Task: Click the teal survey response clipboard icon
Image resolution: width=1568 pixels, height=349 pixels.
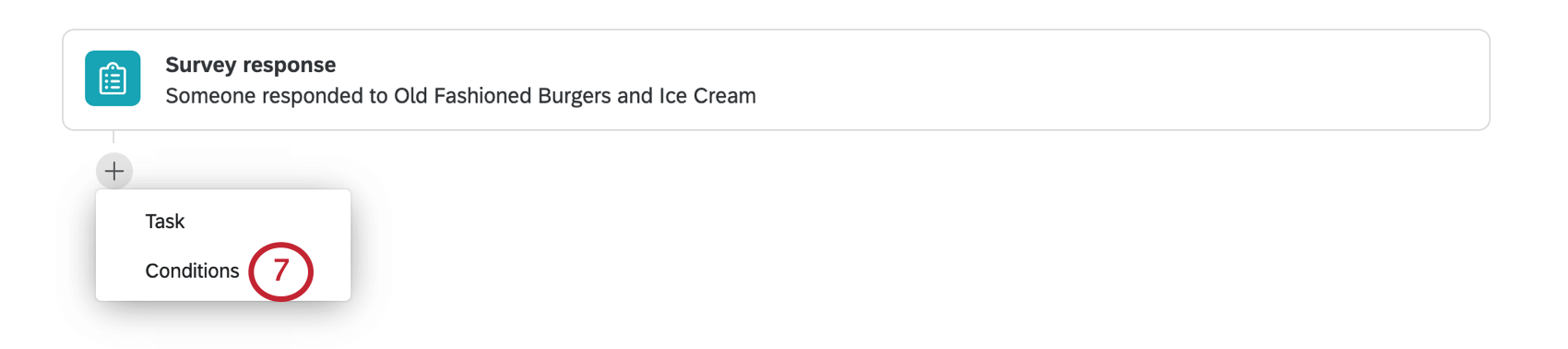Action: coord(113,78)
